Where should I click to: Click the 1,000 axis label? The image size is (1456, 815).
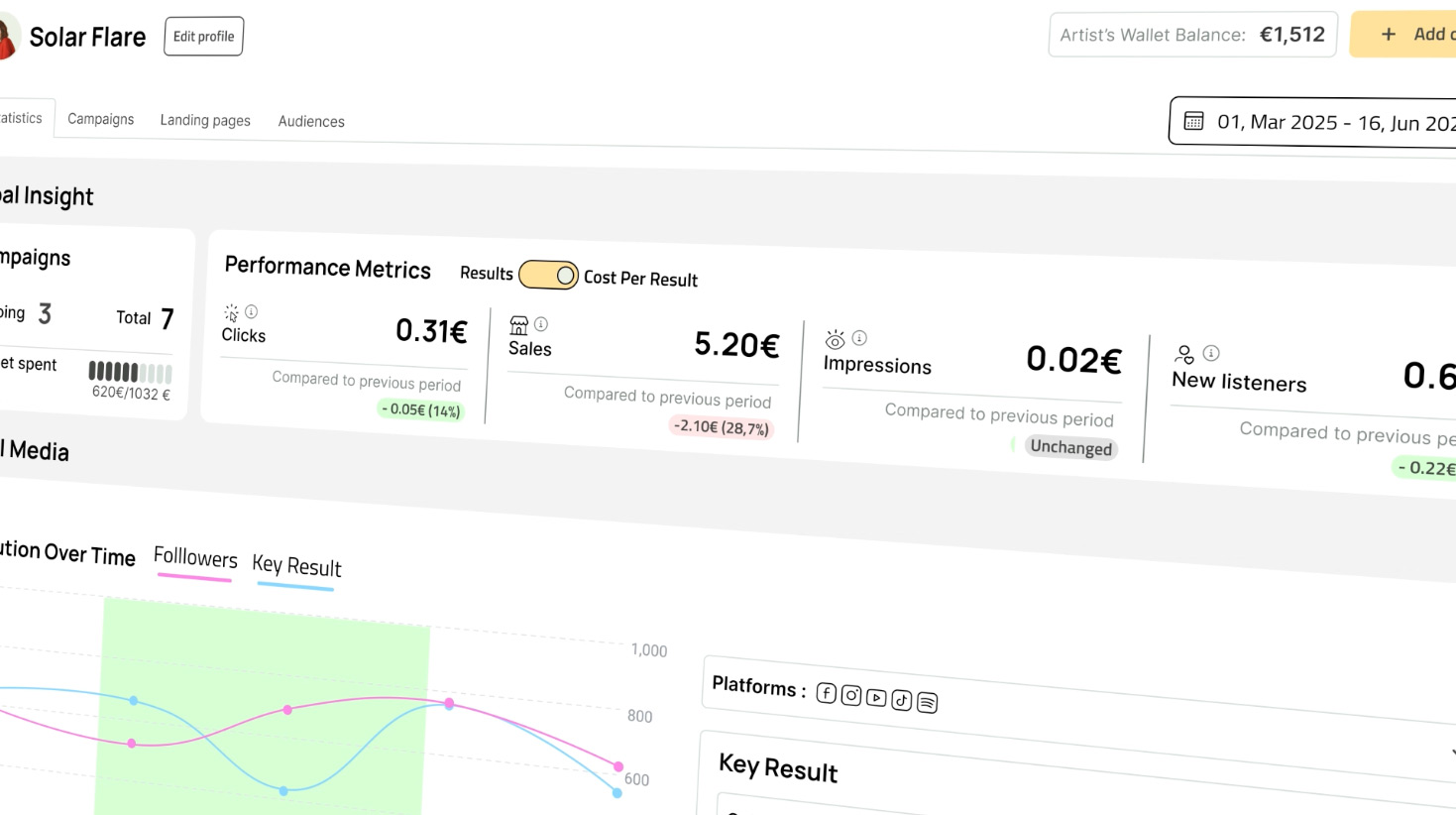coord(649,650)
